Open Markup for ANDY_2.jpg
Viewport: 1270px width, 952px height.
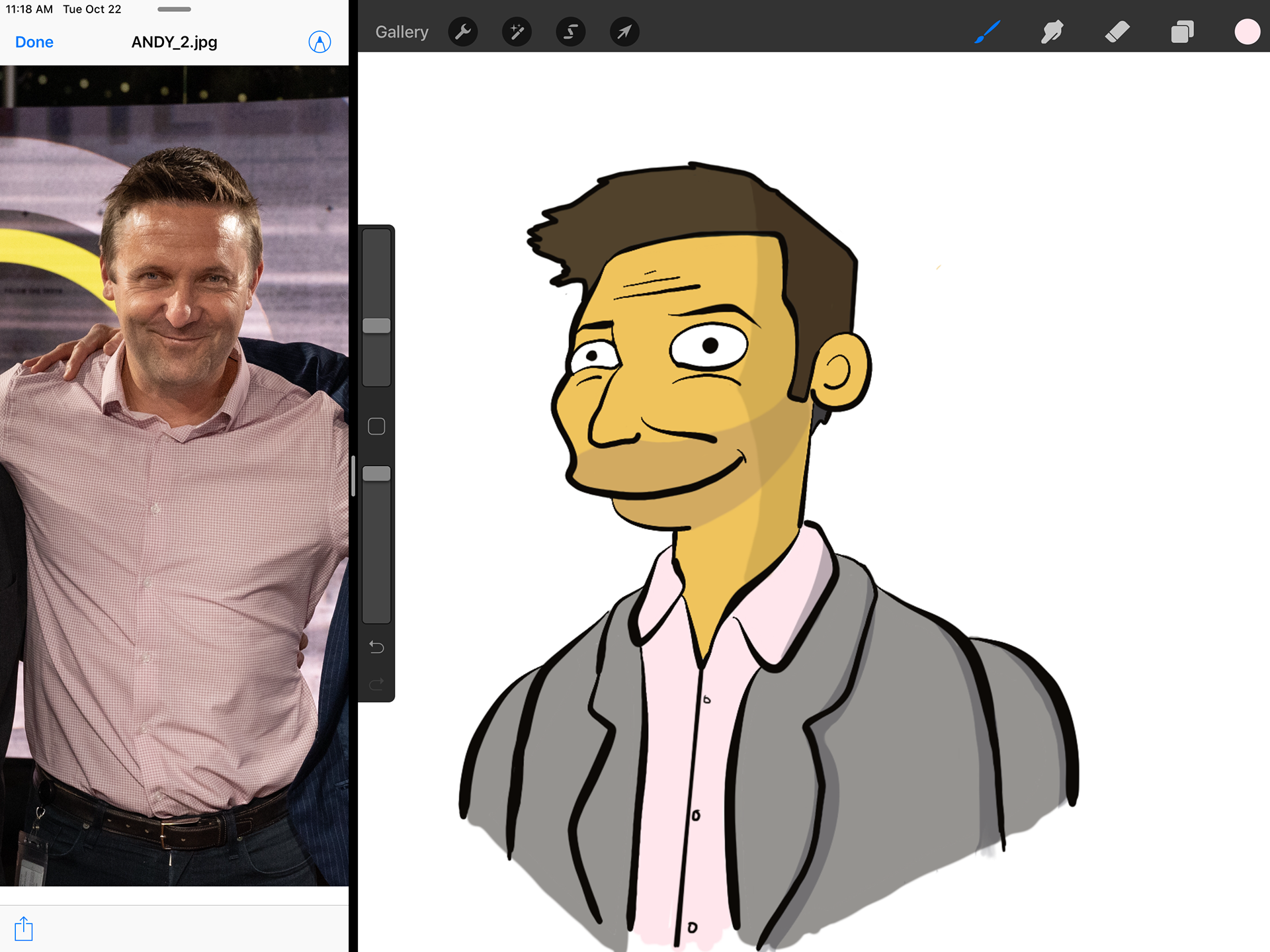pyautogui.click(x=319, y=42)
